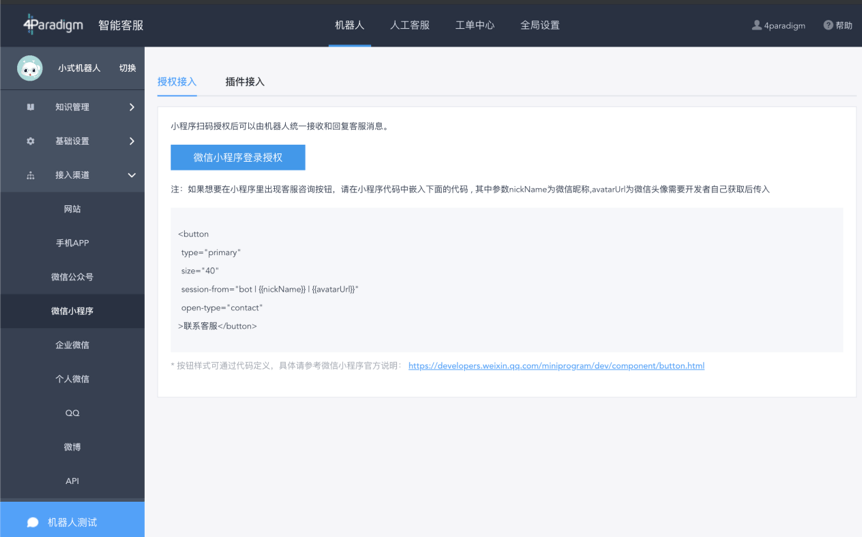The image size is (862, 537).
Task: Click the session-from code line
Action: (269, 289)
